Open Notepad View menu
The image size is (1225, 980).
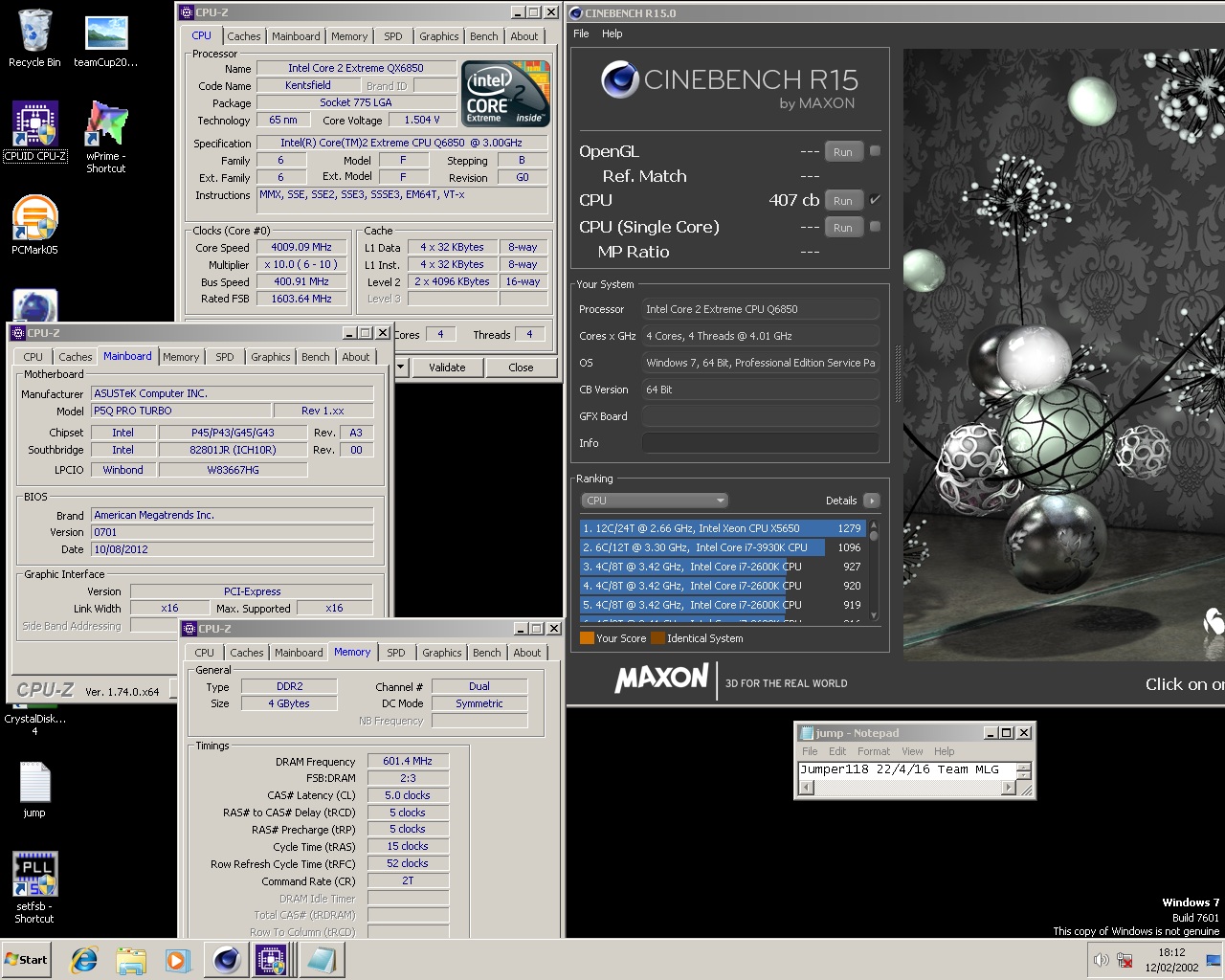click(x=912, y=751)
